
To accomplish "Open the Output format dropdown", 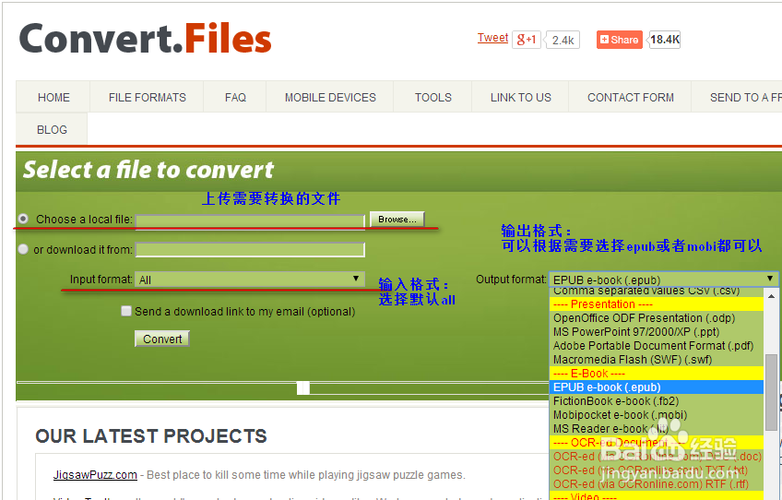I will point(663,280).
